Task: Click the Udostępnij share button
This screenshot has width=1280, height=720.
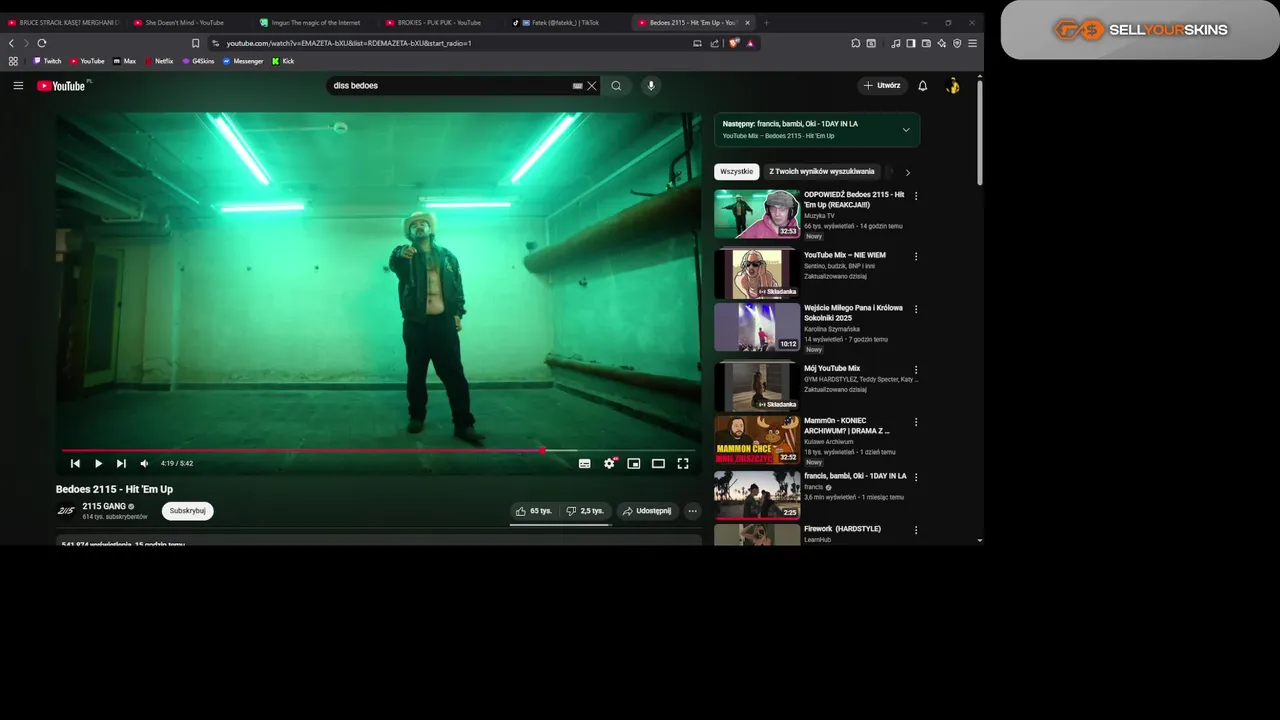Action: (647, 511)
